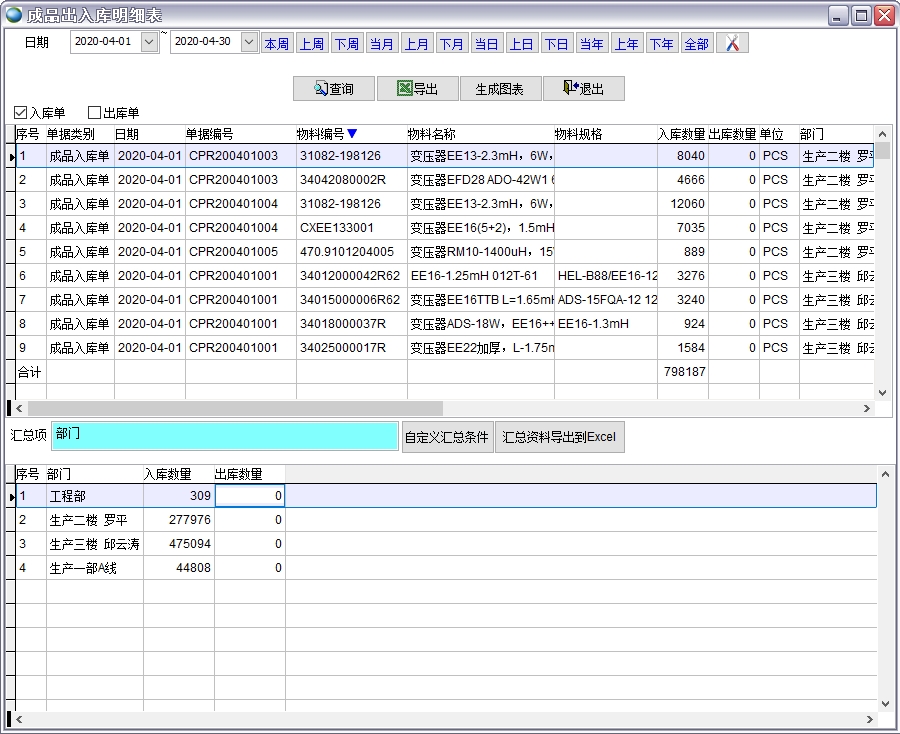900x734 pixels.
Task: Click the 查询 search button
Action: [x=334, y=89]
